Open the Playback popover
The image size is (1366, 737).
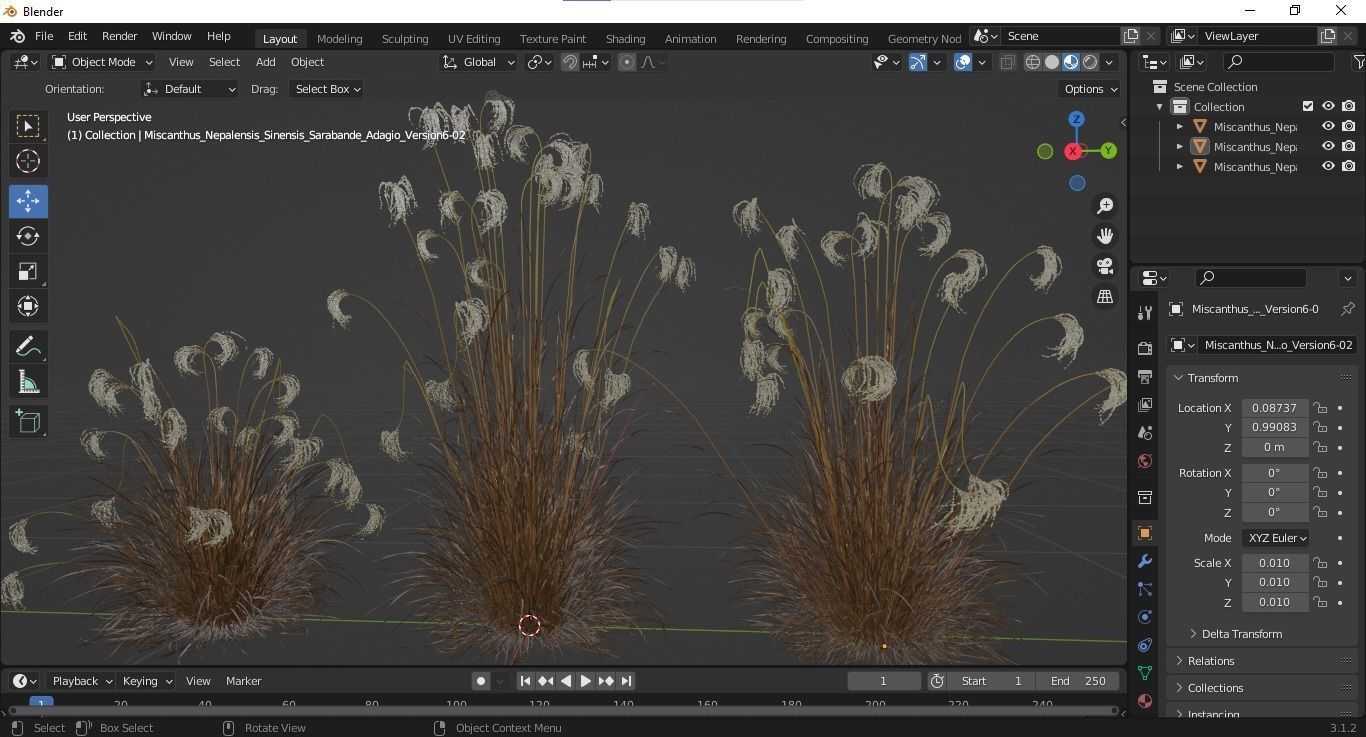pos(81,681)
